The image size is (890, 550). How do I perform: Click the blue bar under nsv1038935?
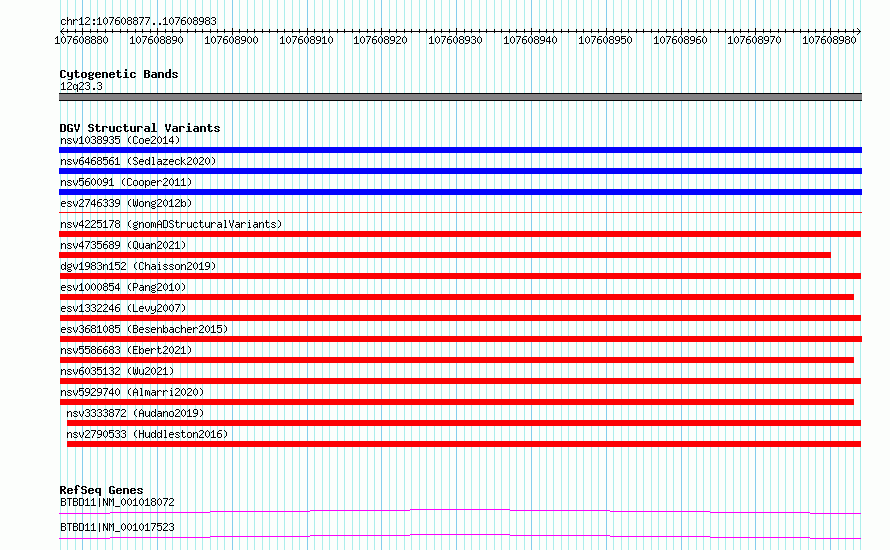tap(460, 150)
